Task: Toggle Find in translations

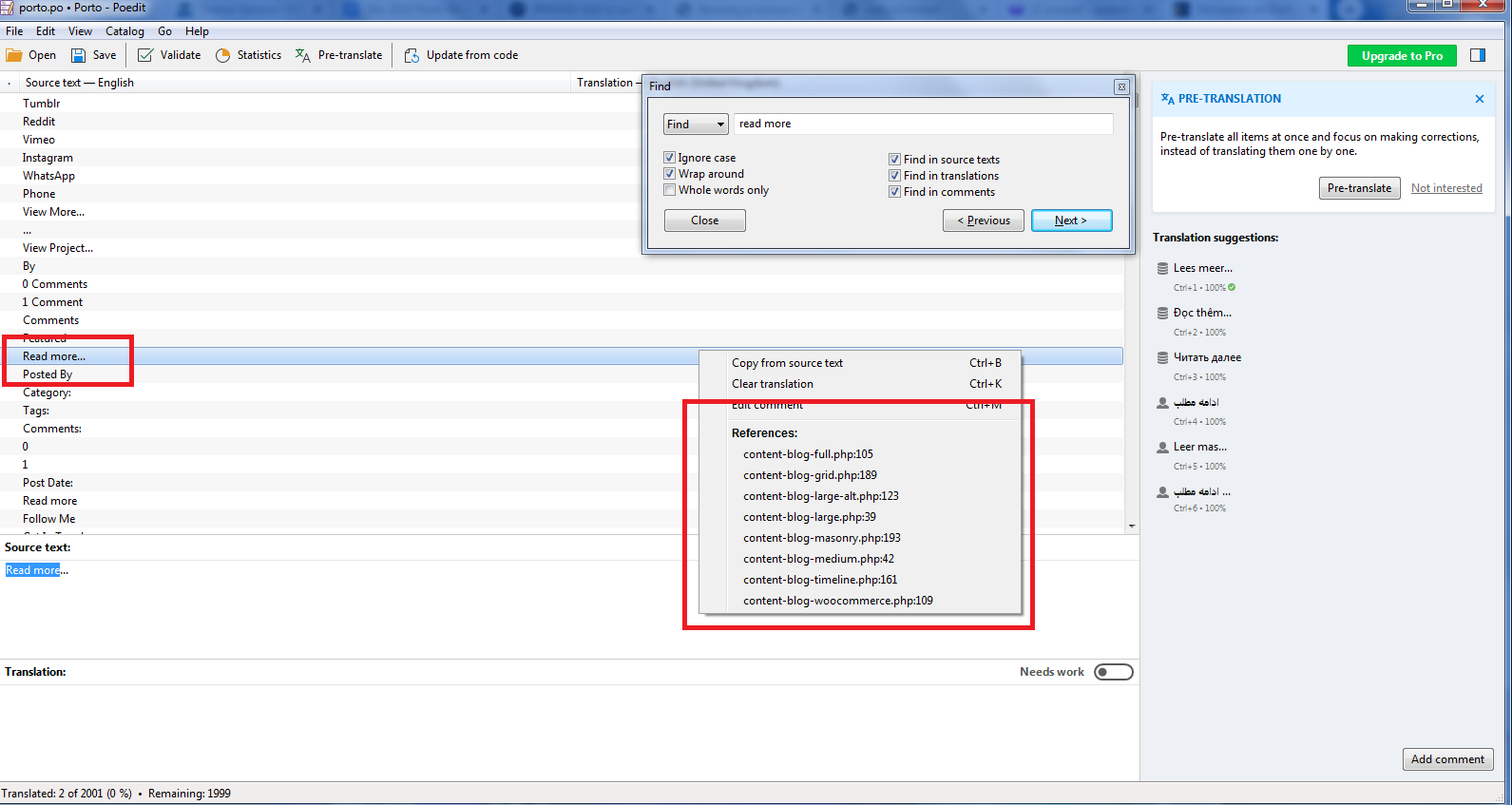Action: [x=894, y=176]
